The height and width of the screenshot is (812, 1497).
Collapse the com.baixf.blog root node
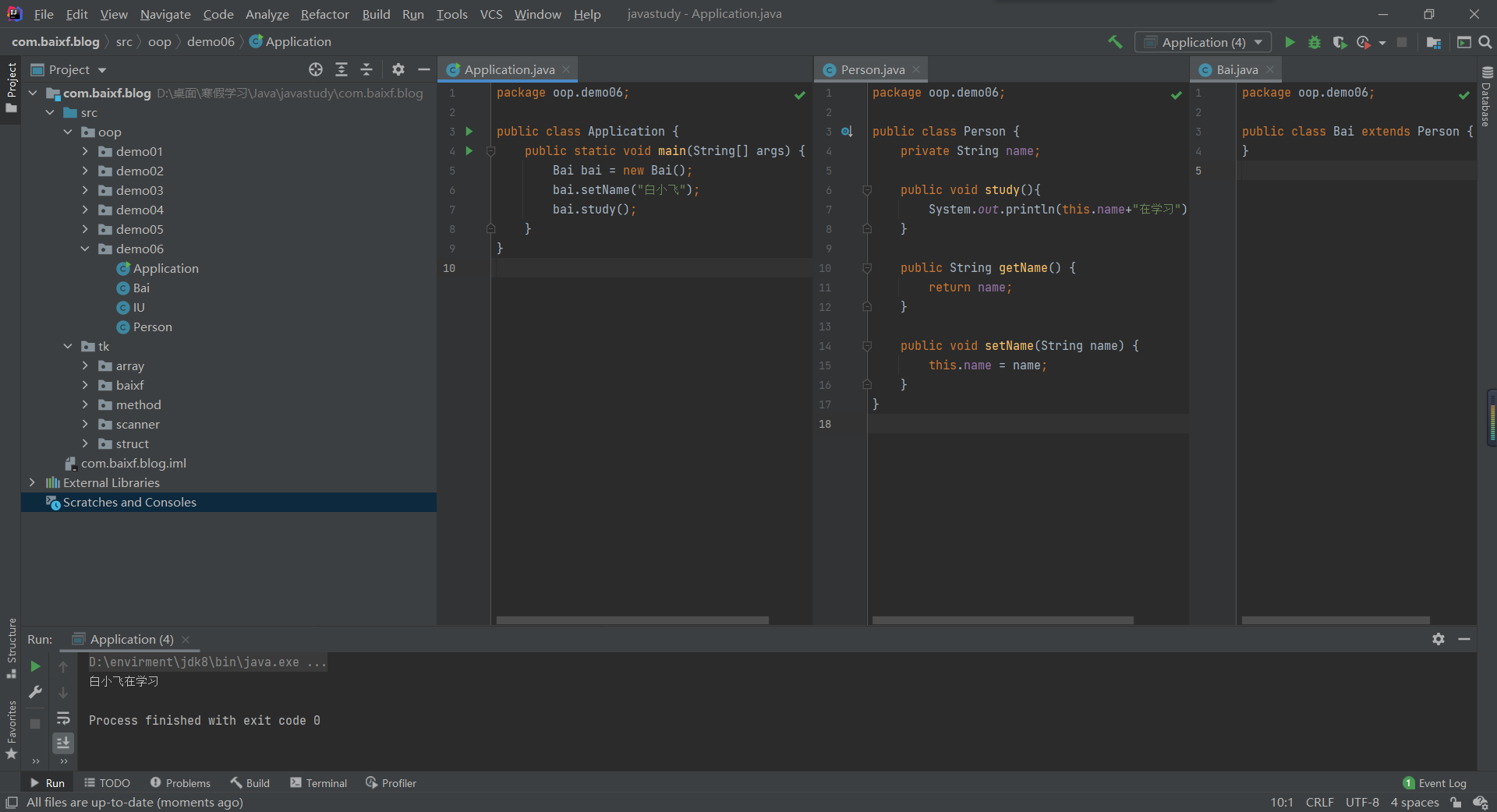[x=33, y=93]
